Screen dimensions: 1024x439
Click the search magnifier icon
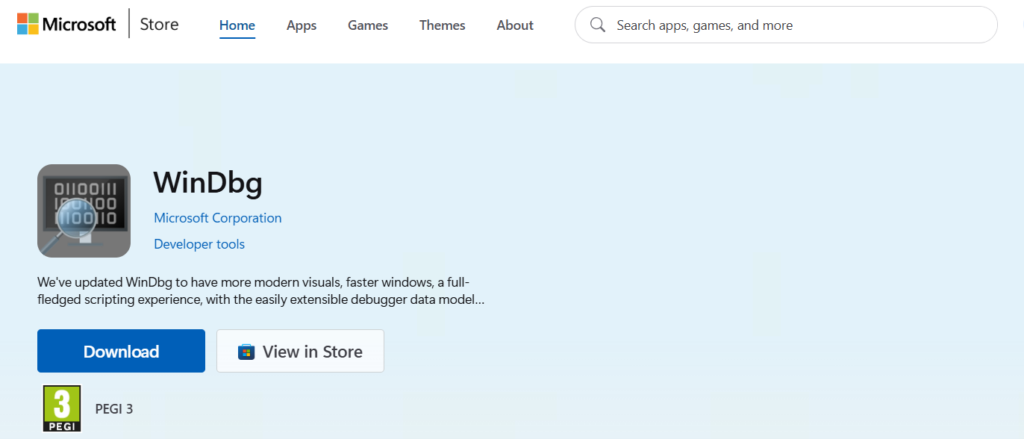[597, 25]
